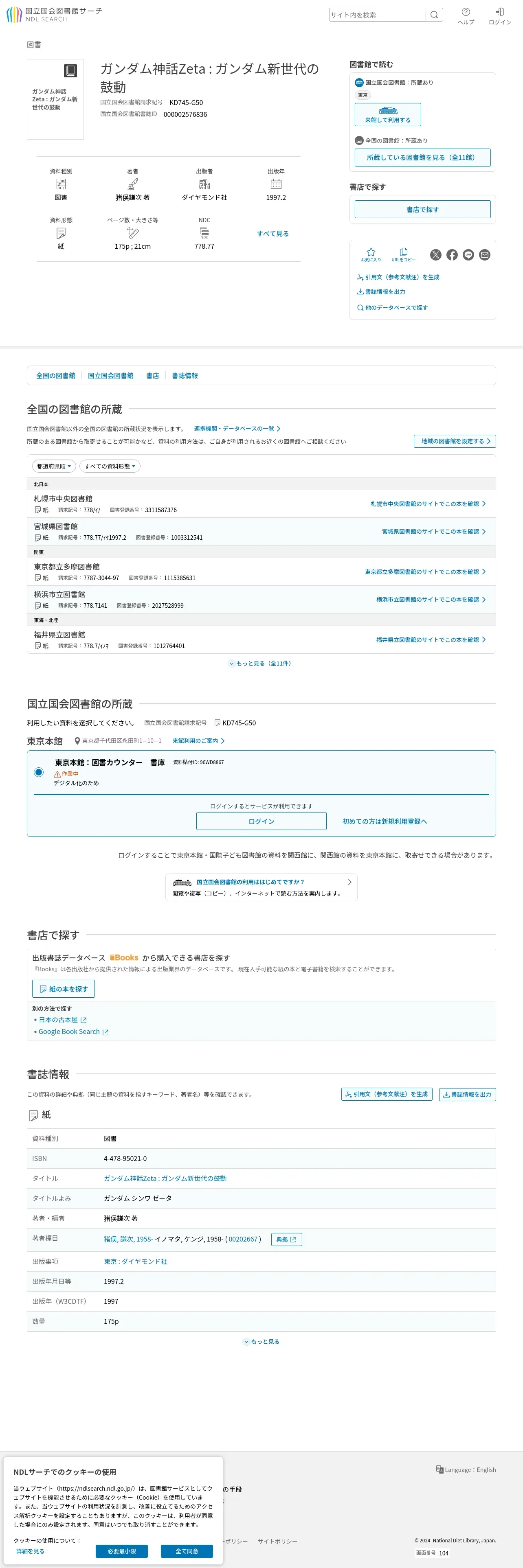
Task: Open author link 猪俣, 謙次, 1958-
Action: pyautogui.click(x=128, y=1240)
